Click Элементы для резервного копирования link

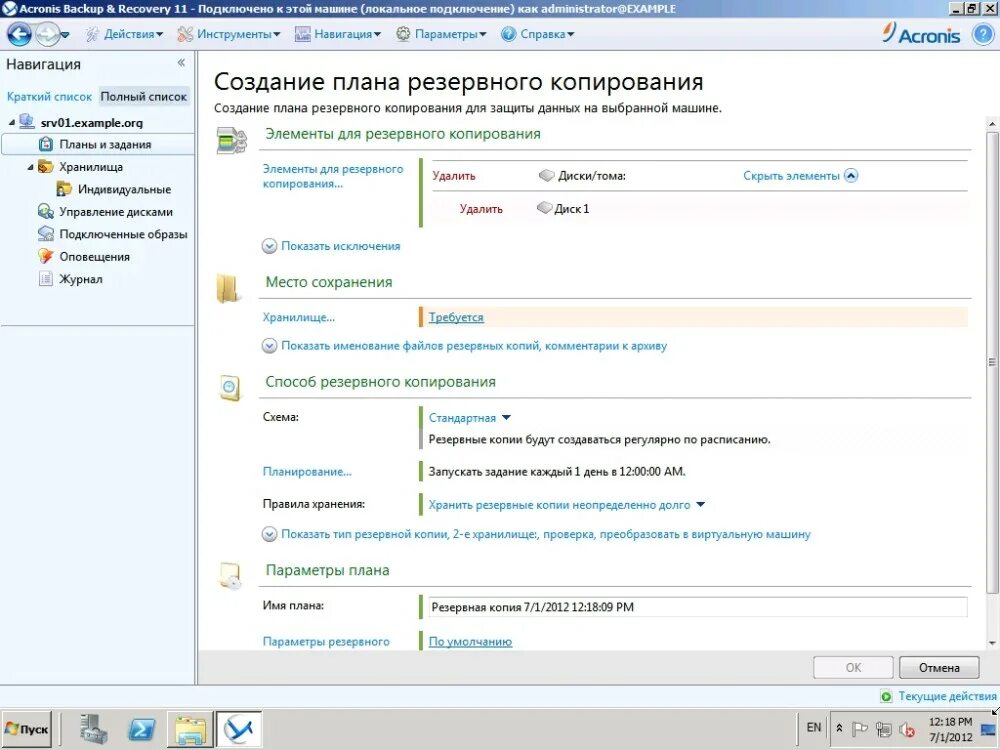[x=333, y=176]
